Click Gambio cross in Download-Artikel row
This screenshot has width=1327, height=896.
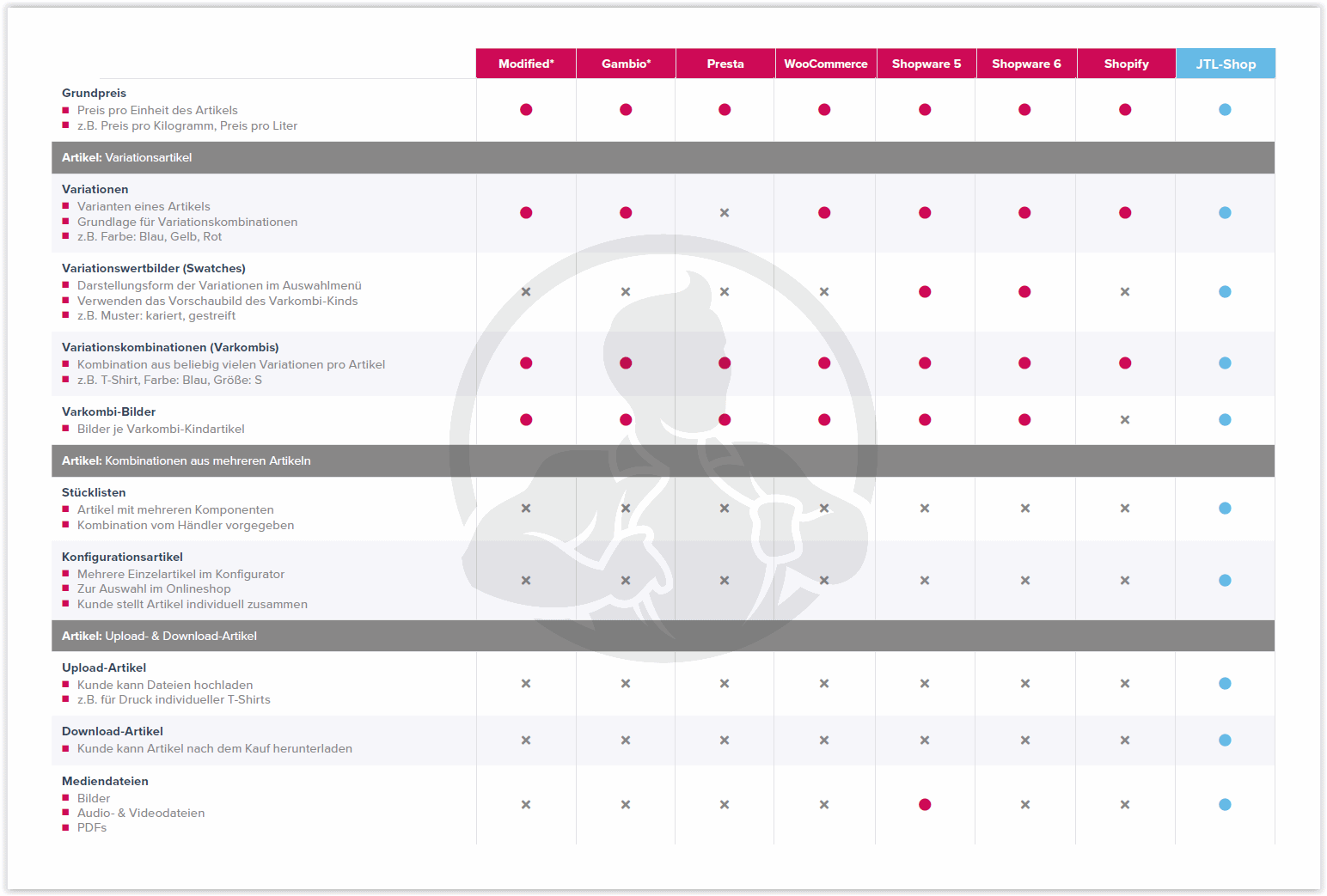pos(626,741)
